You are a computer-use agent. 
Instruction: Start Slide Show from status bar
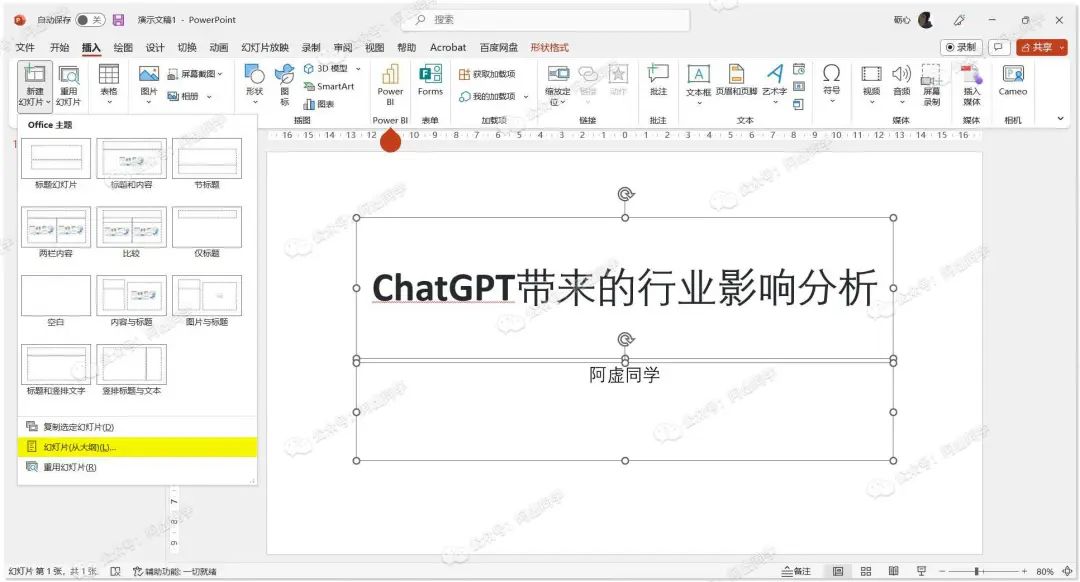pyautogui.click(x=922, y=571)
